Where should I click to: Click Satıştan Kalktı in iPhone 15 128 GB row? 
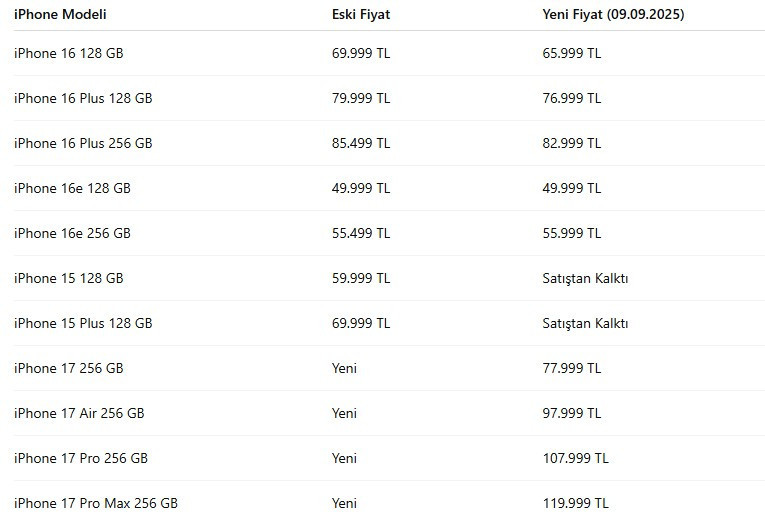click(585, 278)
